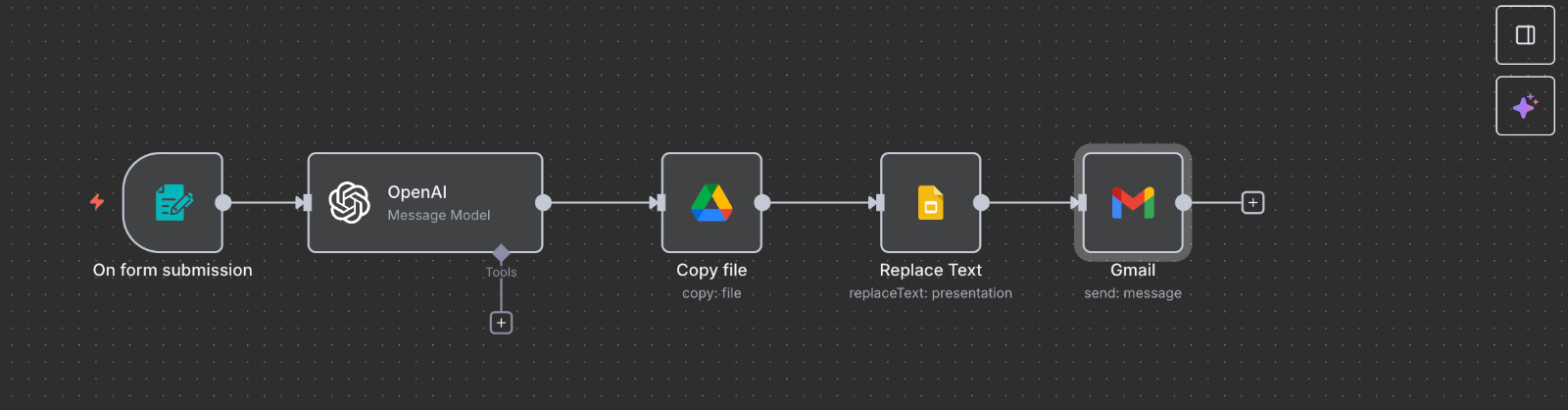The width and height of the screenshot is (1568, 410).
Task: Click the Gmail node output connector
Action: tap(1184, 203)
